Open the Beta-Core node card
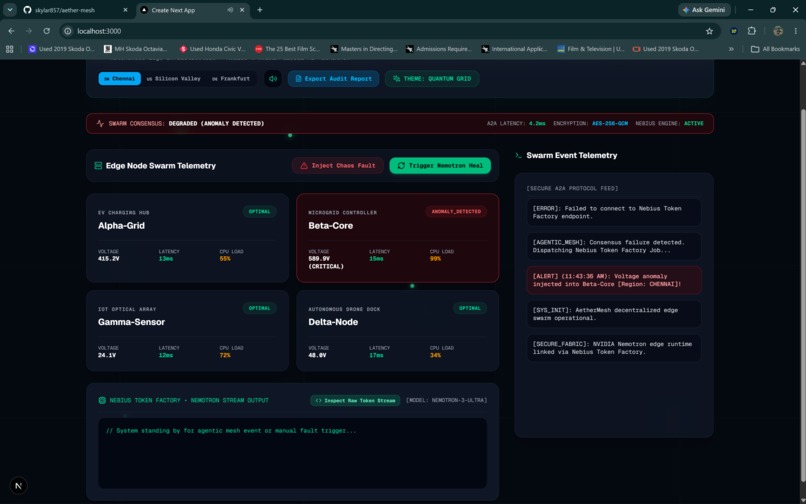This screenshot has height=504, width=806. (x=397, y=238)
